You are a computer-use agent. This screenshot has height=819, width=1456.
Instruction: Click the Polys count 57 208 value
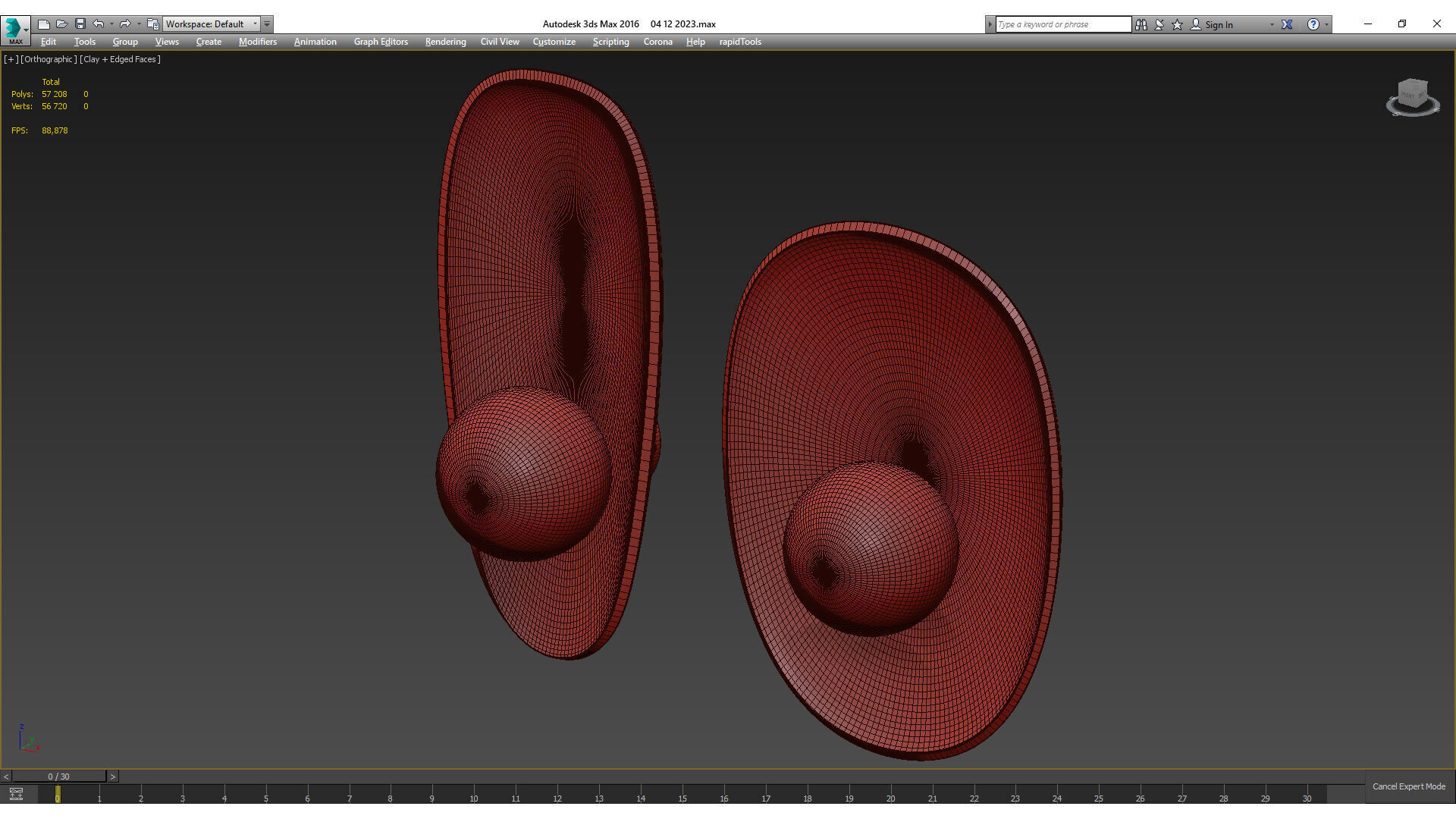pos(55,94)
